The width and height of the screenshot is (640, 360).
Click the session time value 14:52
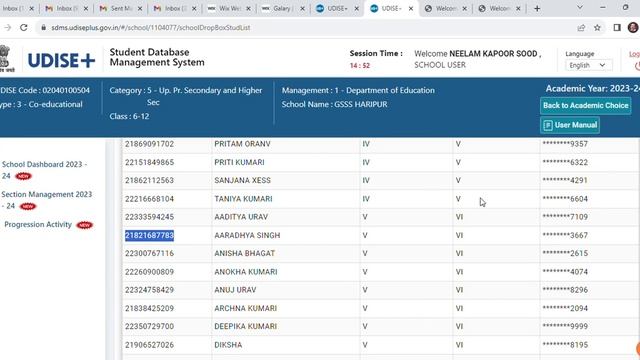pyautogui.click(x=360, y=65)
